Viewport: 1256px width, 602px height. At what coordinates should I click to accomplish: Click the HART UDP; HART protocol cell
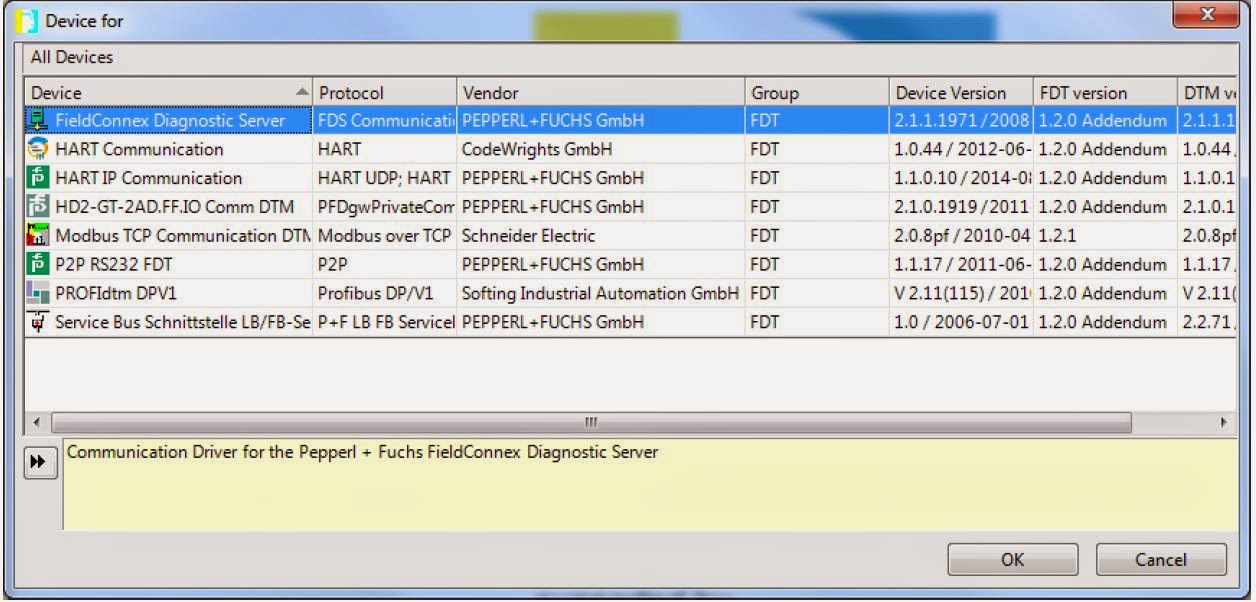coord(385,179)
